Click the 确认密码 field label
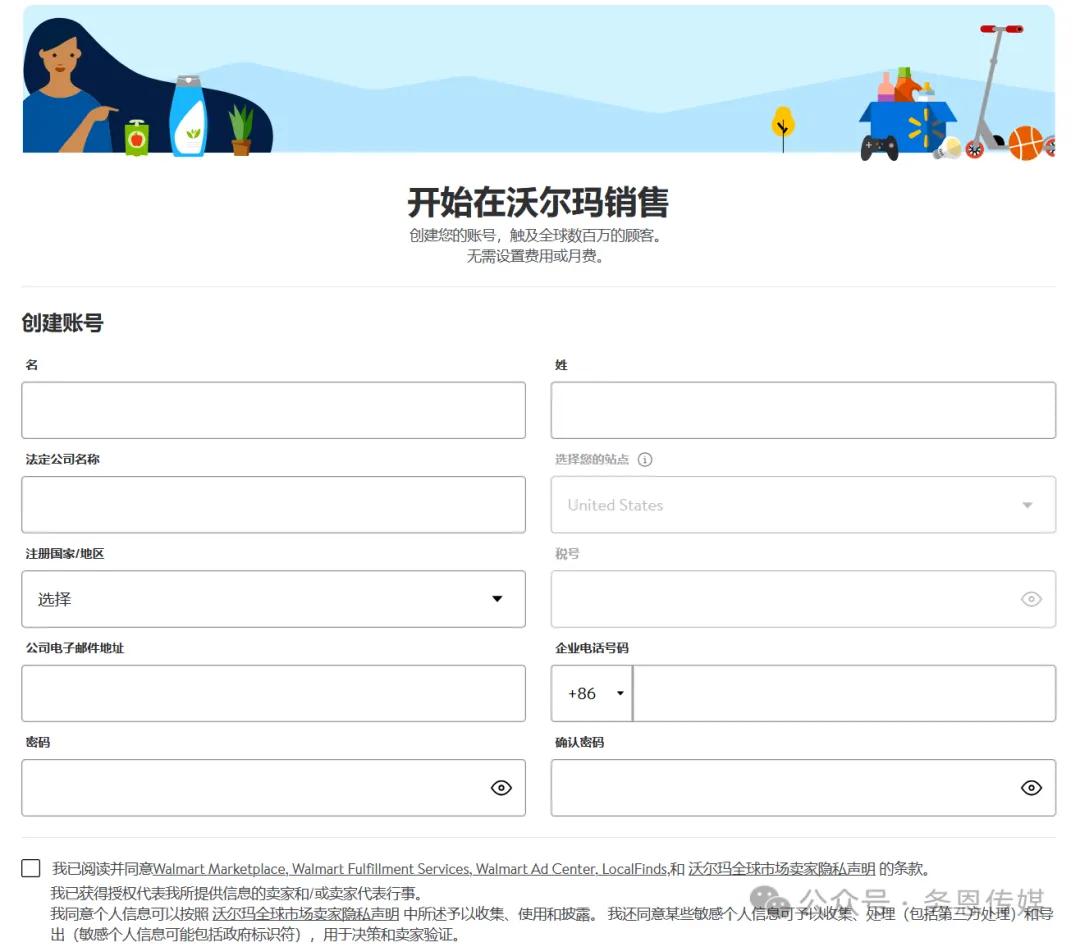Screen dimensions: 1080x947 580,742
